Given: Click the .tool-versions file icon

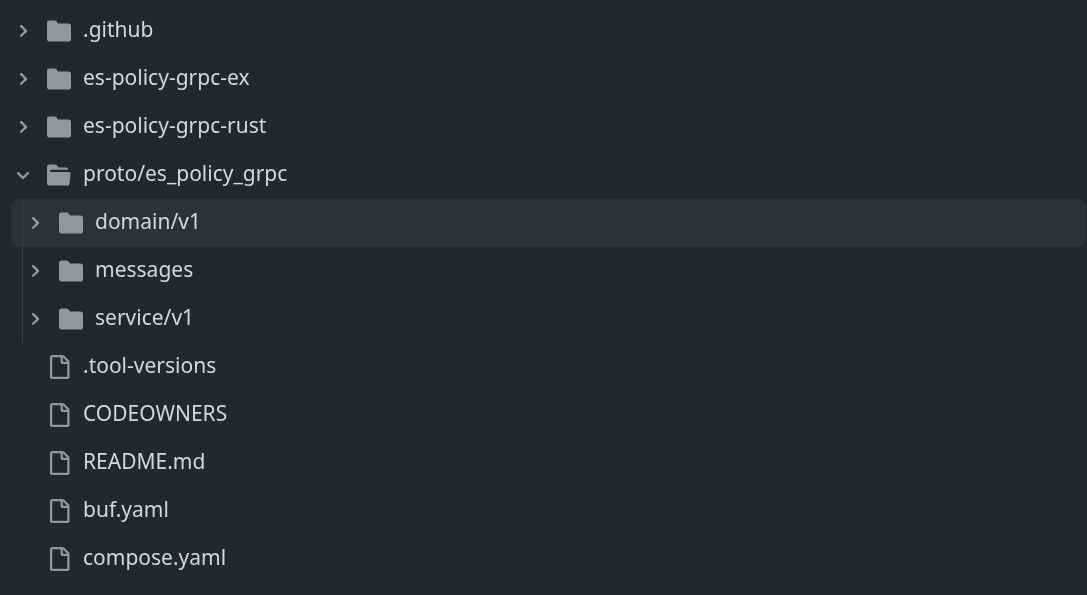Looking at the screenshot, I should click(x=60, y=366).
